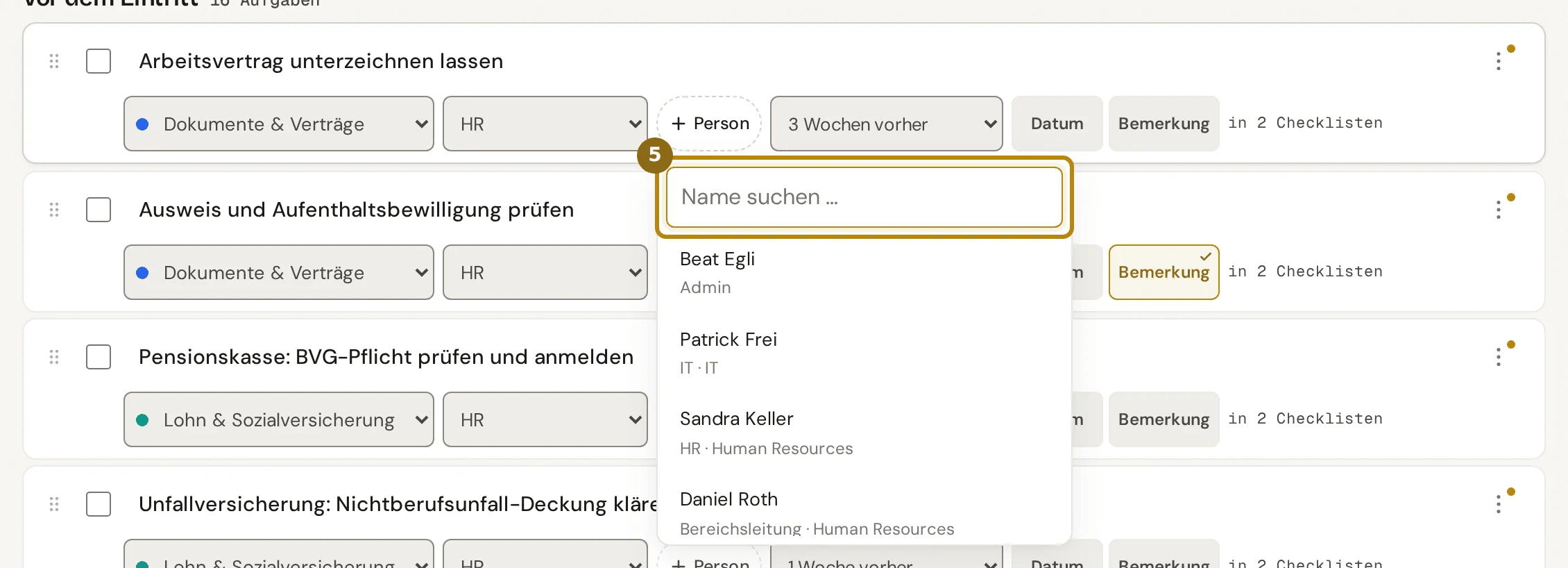Click the Ausweis und Aufenthaltsbewilligung prüfen title
This screenshot has height=568, width=1568.
point(357,210)
